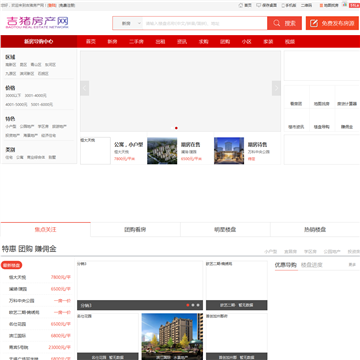Switch to the 团购看房 tab
Image resolution: width=360 pixels, height=360 pixels.
[135, 229]
